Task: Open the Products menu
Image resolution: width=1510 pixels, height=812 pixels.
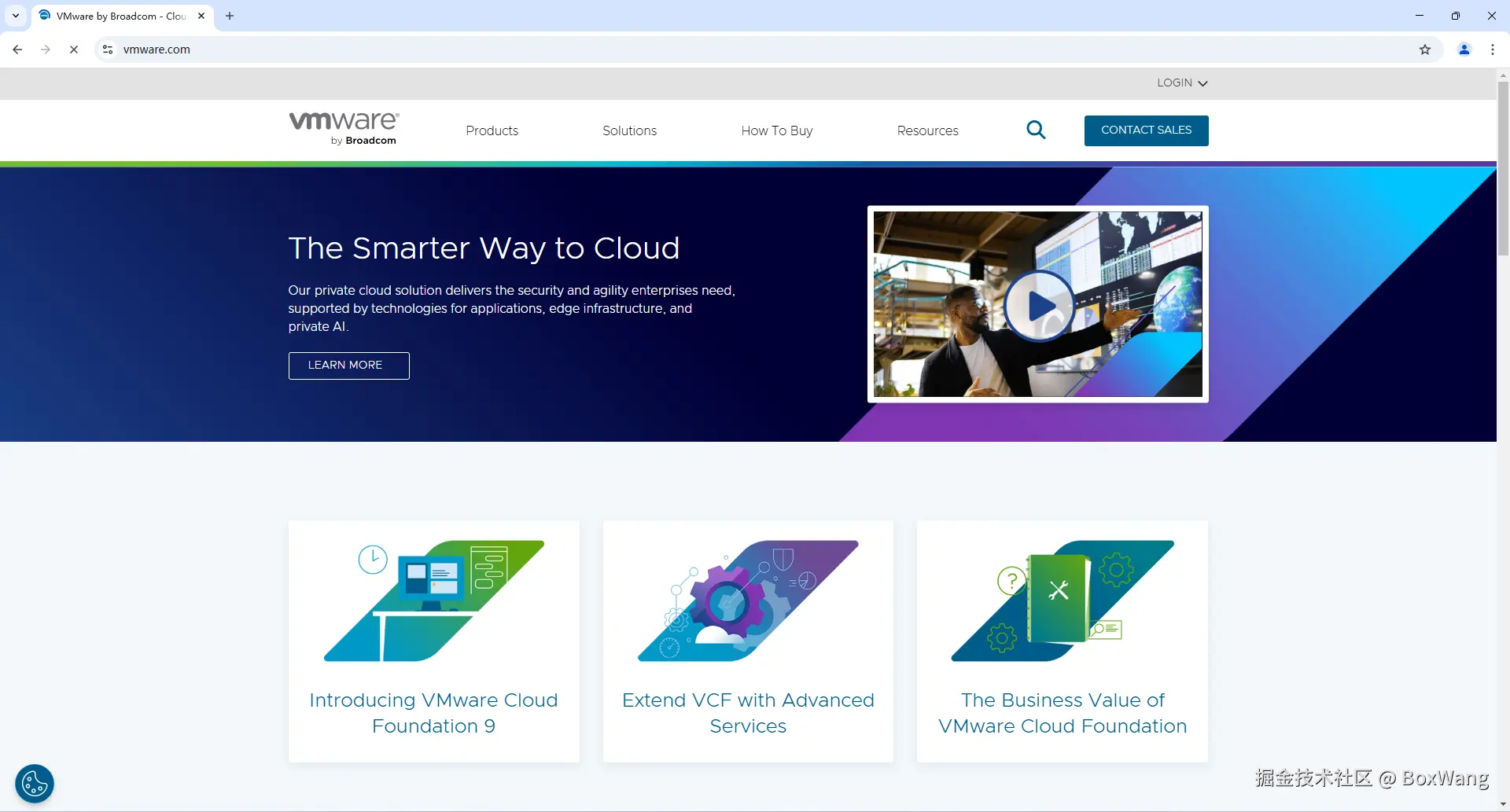Action: (x=492, y=130)
